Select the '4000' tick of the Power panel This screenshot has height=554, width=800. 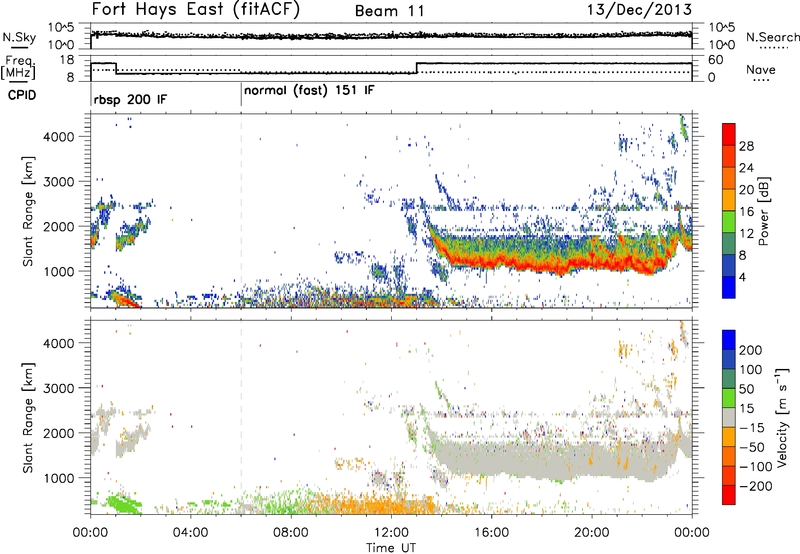[x=58, y=137]
